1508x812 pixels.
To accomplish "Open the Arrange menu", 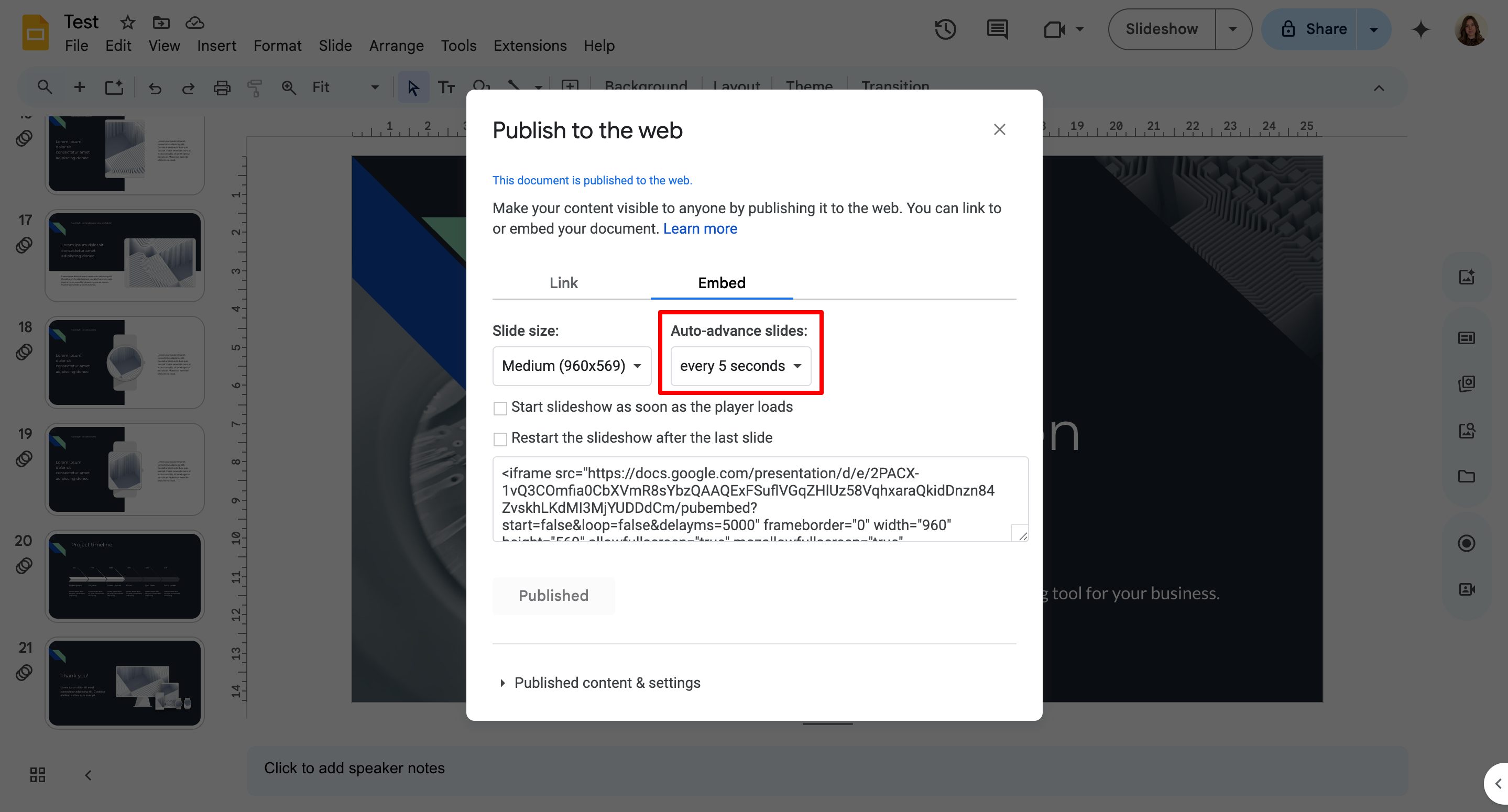I will pyautogui.click(x=396, y=46).
